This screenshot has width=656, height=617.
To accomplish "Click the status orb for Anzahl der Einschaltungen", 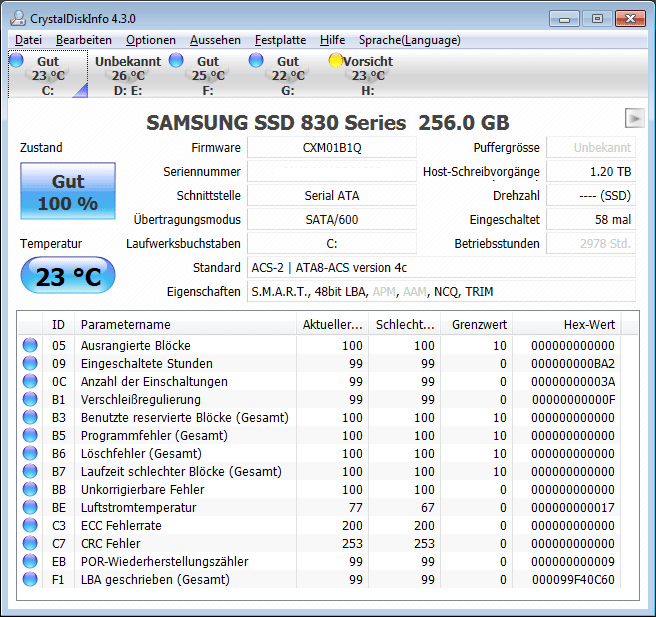I will coord(30,381).
